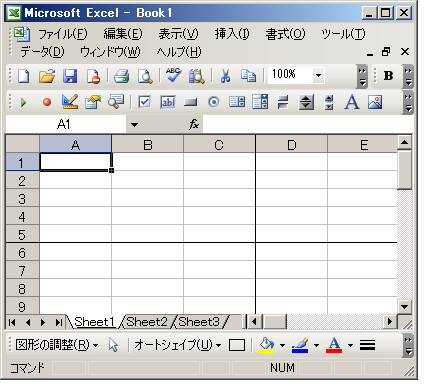Choose the Select Objects arrow pointer
Image resolution: width=438 pixels, height=390 pixels.
[x=113, y=345]
